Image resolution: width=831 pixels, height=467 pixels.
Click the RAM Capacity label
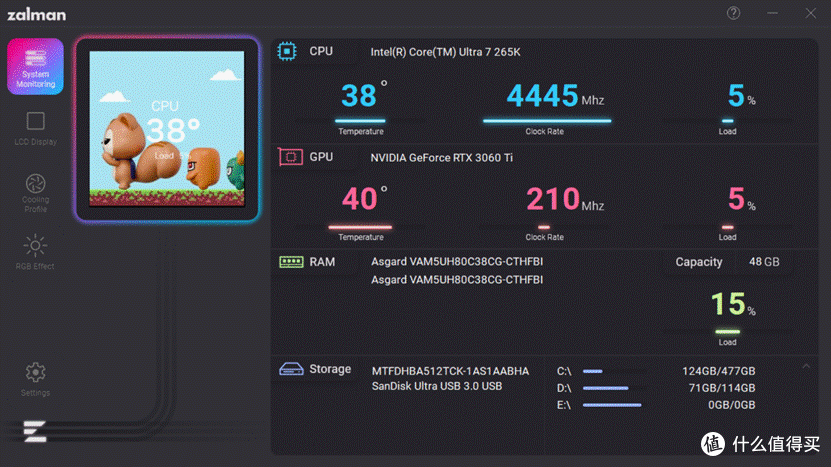699,262
